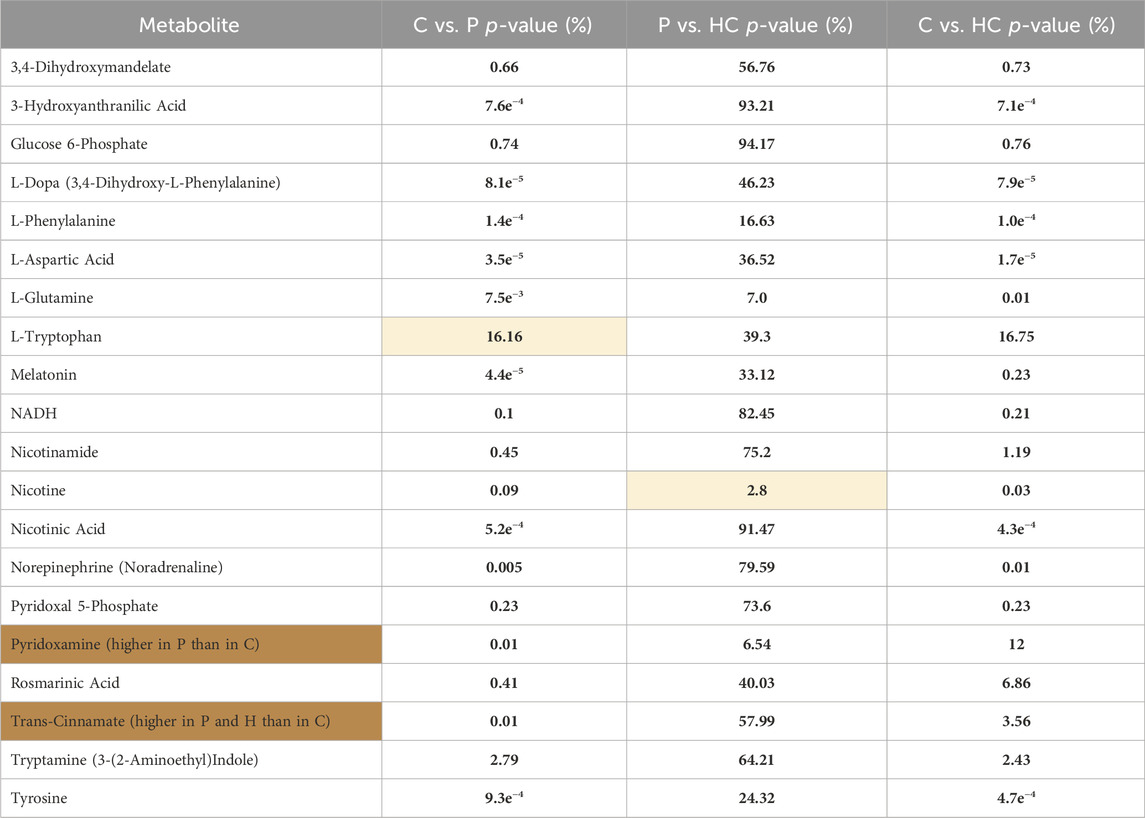Select the L-Dopa metabolite name
Image resolution: width=1145 pixels, height=818 pixels.
click(x=145, y=183)
